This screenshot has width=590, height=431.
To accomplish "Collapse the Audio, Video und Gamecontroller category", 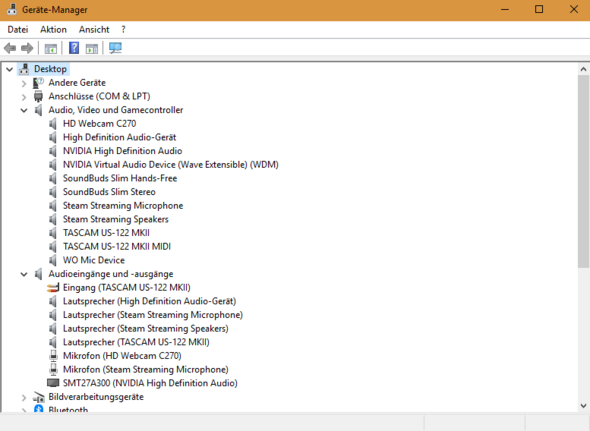I will point(24,110).
